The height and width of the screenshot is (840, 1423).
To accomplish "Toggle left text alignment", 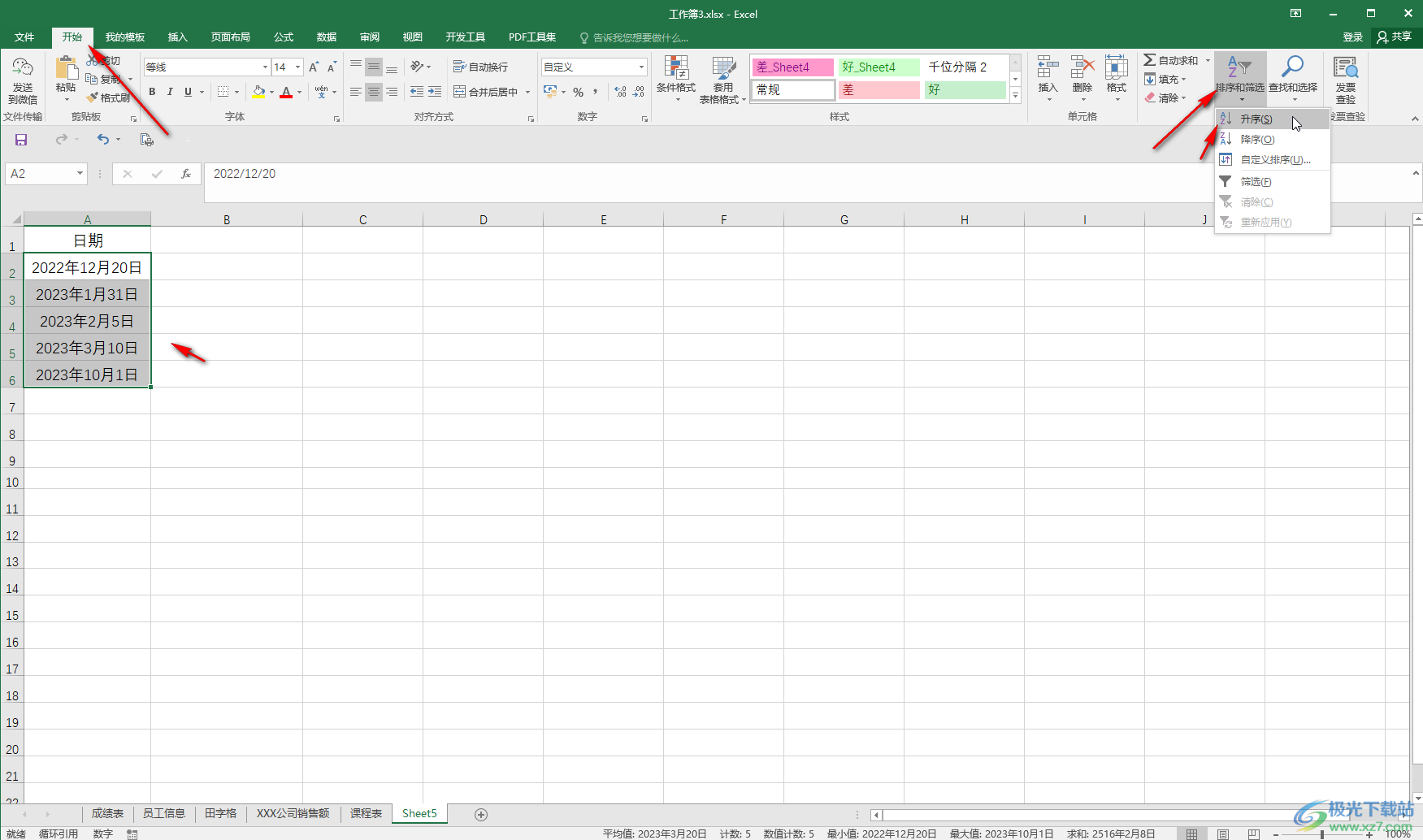I will tap(356, 92).
